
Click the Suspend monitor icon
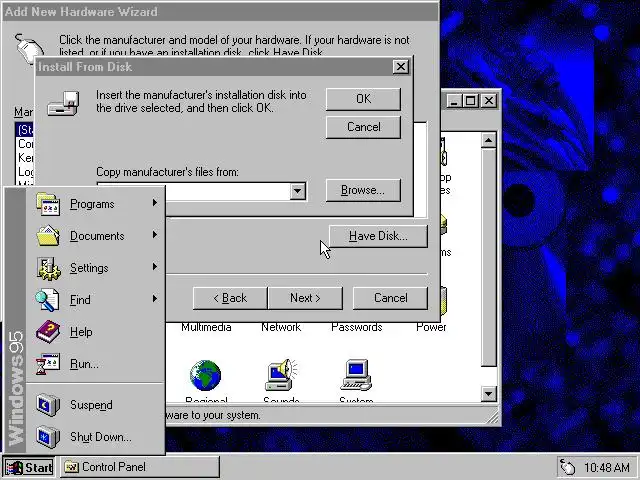point(48,404)
